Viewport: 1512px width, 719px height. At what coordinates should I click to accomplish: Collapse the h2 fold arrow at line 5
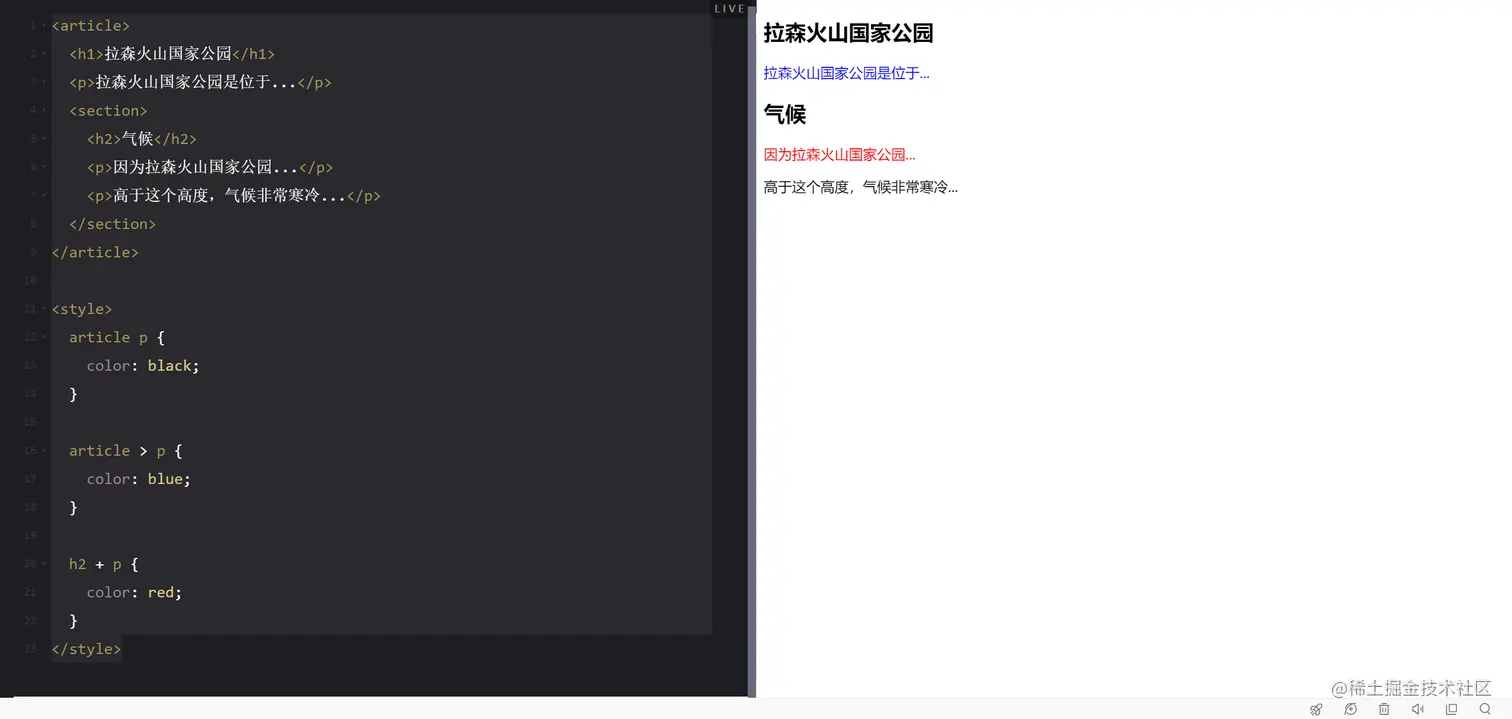pos(44,139)
